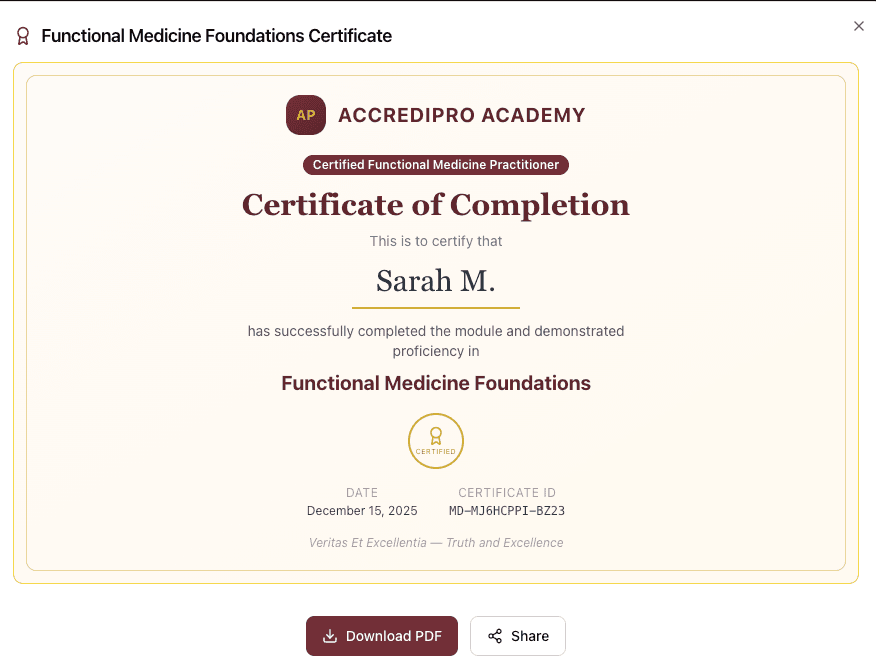
Task: Click the award icon beside the modal title
Action: coord(22,34)
